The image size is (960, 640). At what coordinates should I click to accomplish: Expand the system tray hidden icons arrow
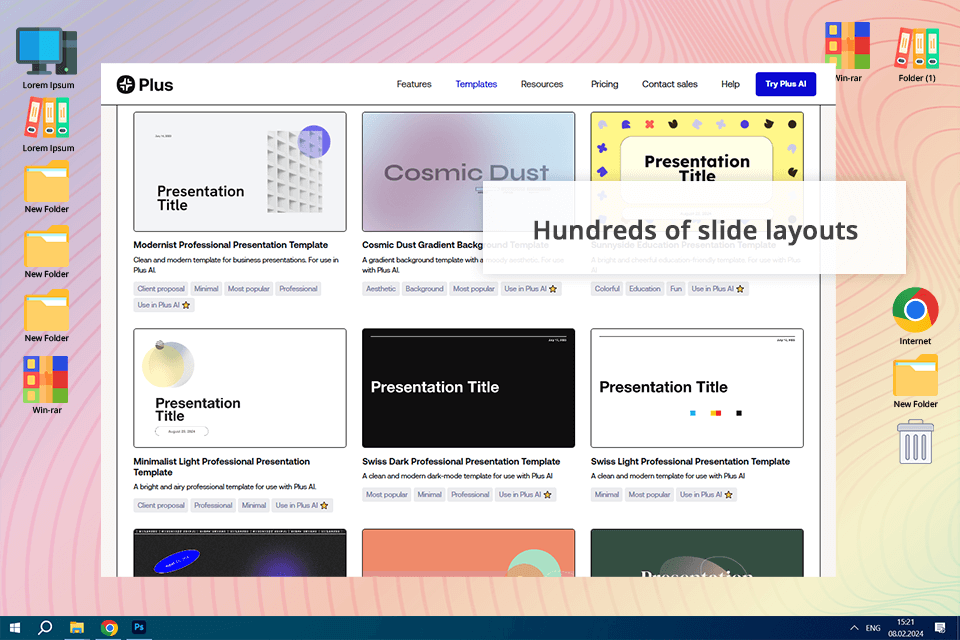(853, 628)
